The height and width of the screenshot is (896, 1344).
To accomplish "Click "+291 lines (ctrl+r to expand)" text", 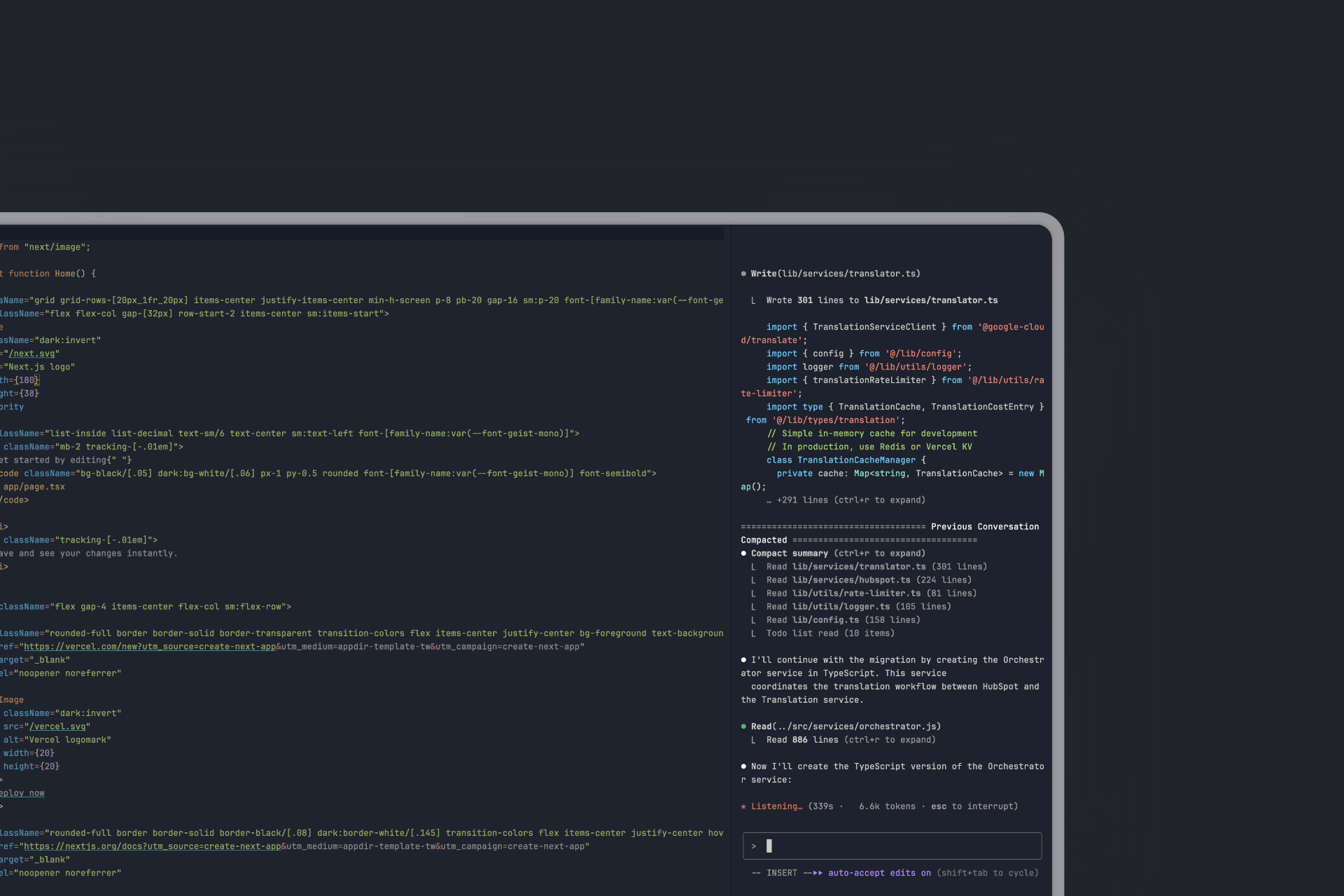I will (851, 500).
